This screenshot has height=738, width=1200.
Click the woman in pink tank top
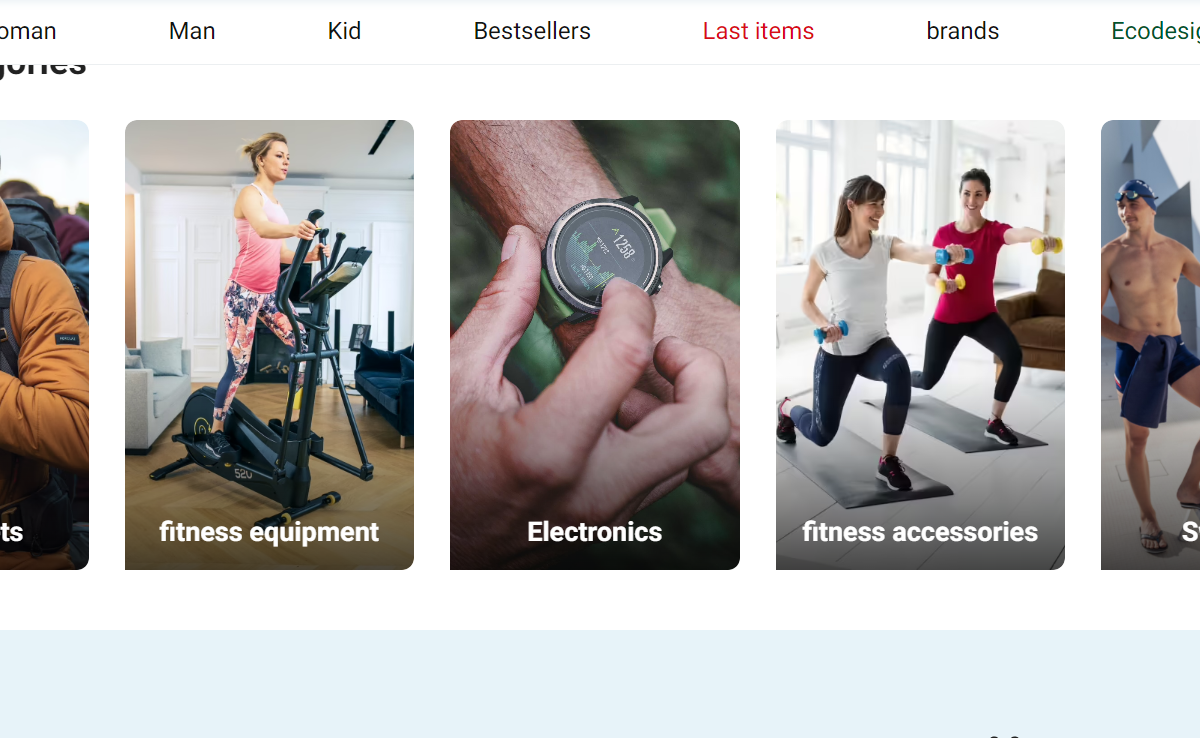[x=258, y=290]
